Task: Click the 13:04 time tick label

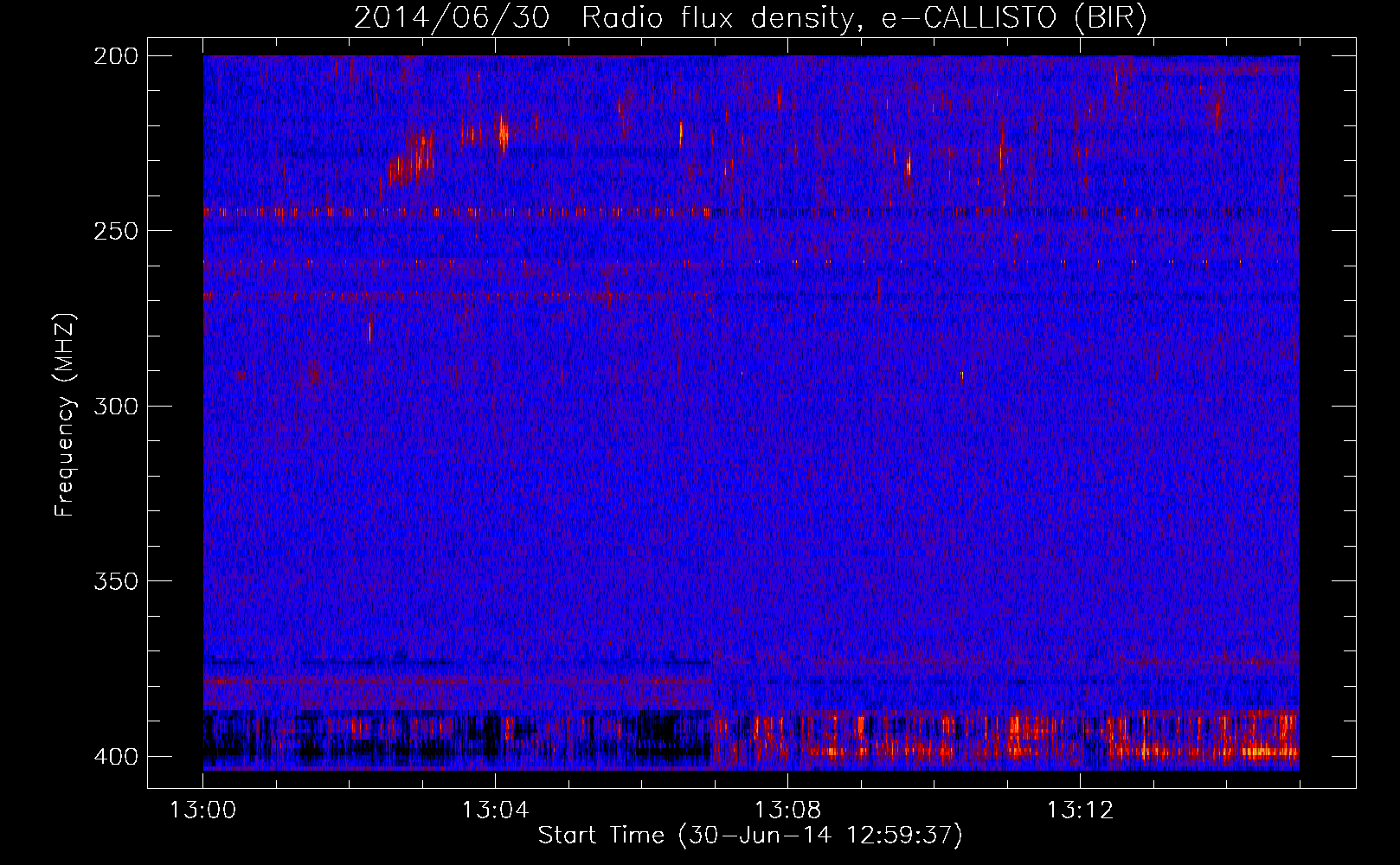Action: pyautogui.click(x=495, y=811)
